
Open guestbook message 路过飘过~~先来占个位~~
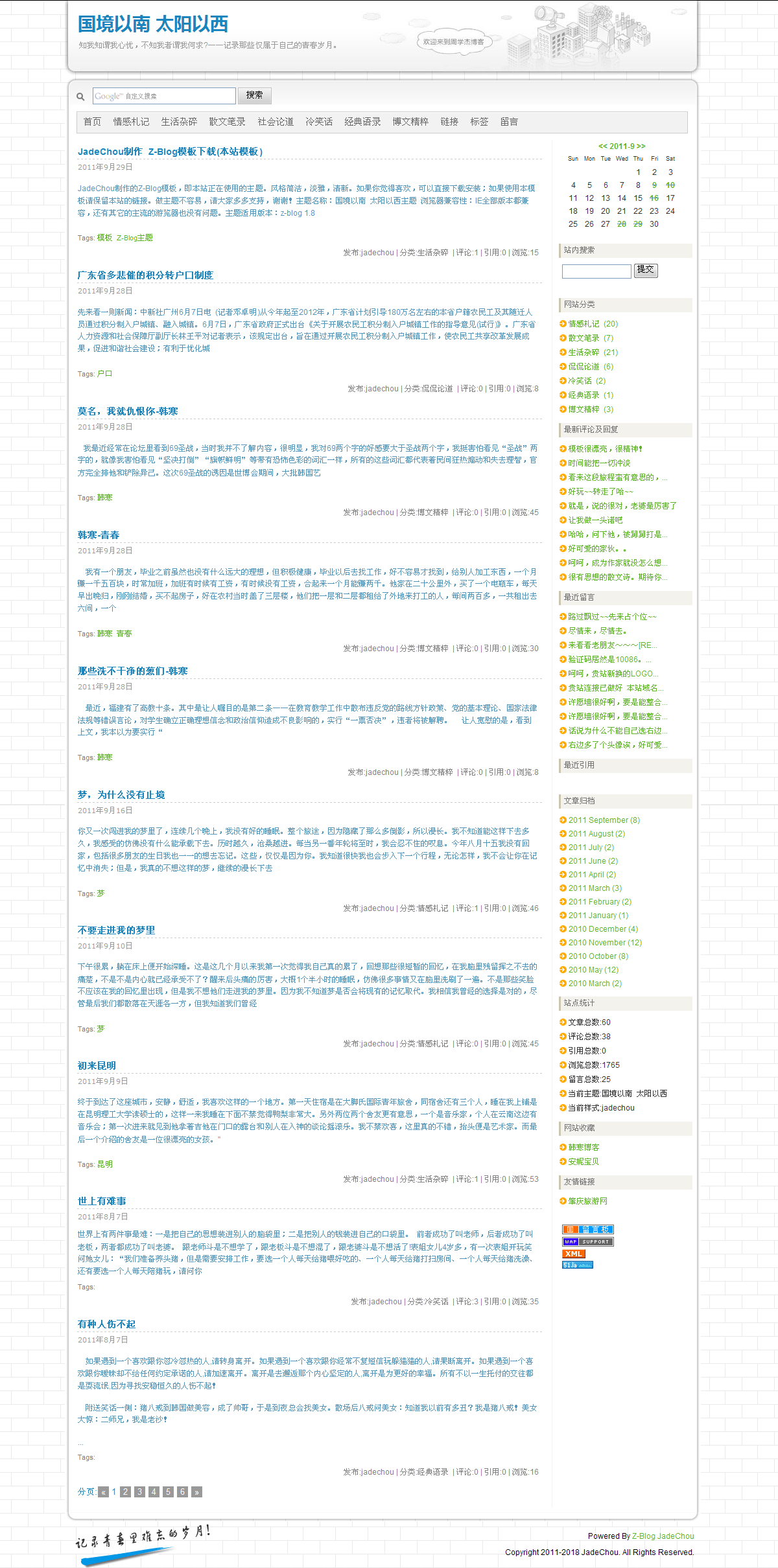click(613, 617)
